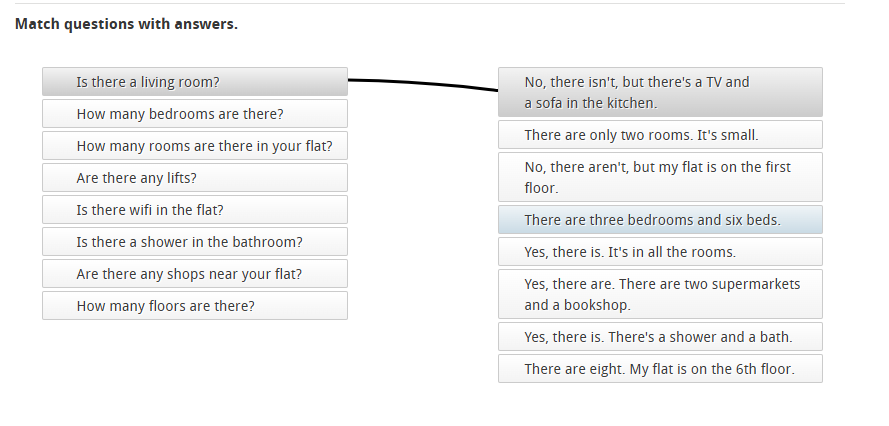Click highlighted 'three bedrooms and six beds' answer
889x426 pixels.
[660, 220]
